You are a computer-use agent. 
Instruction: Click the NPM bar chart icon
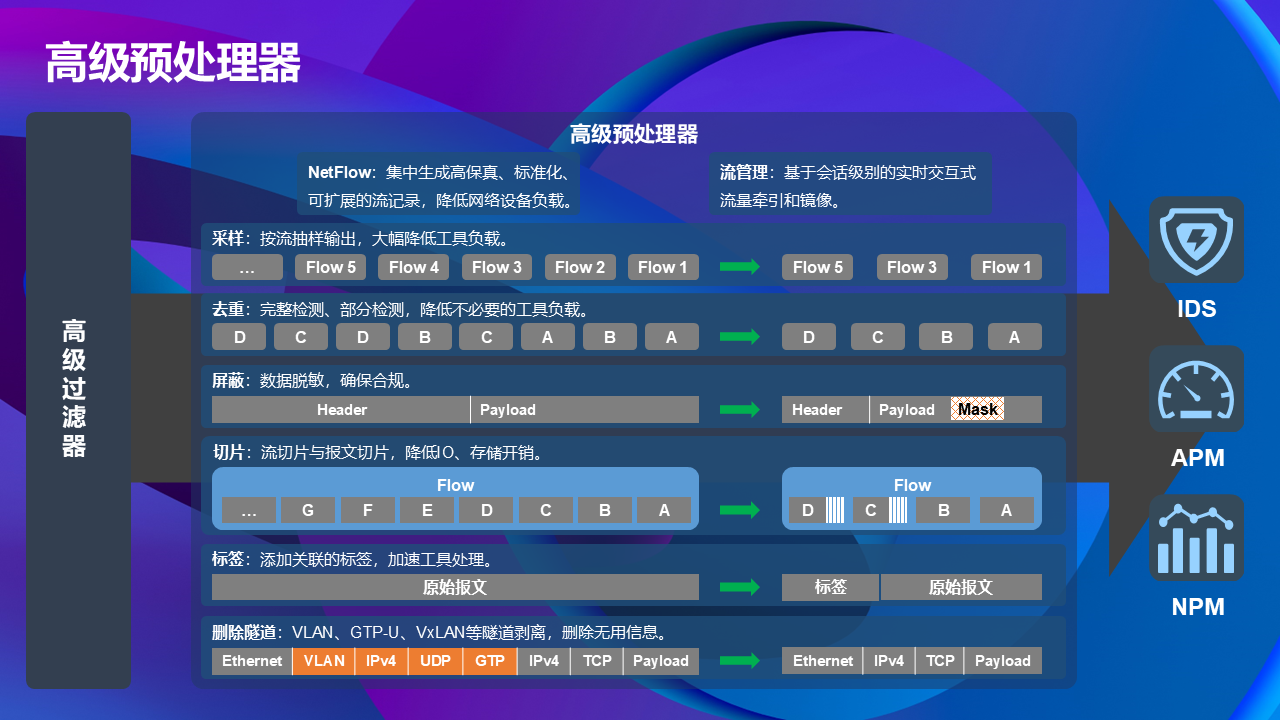(1196, 538)
